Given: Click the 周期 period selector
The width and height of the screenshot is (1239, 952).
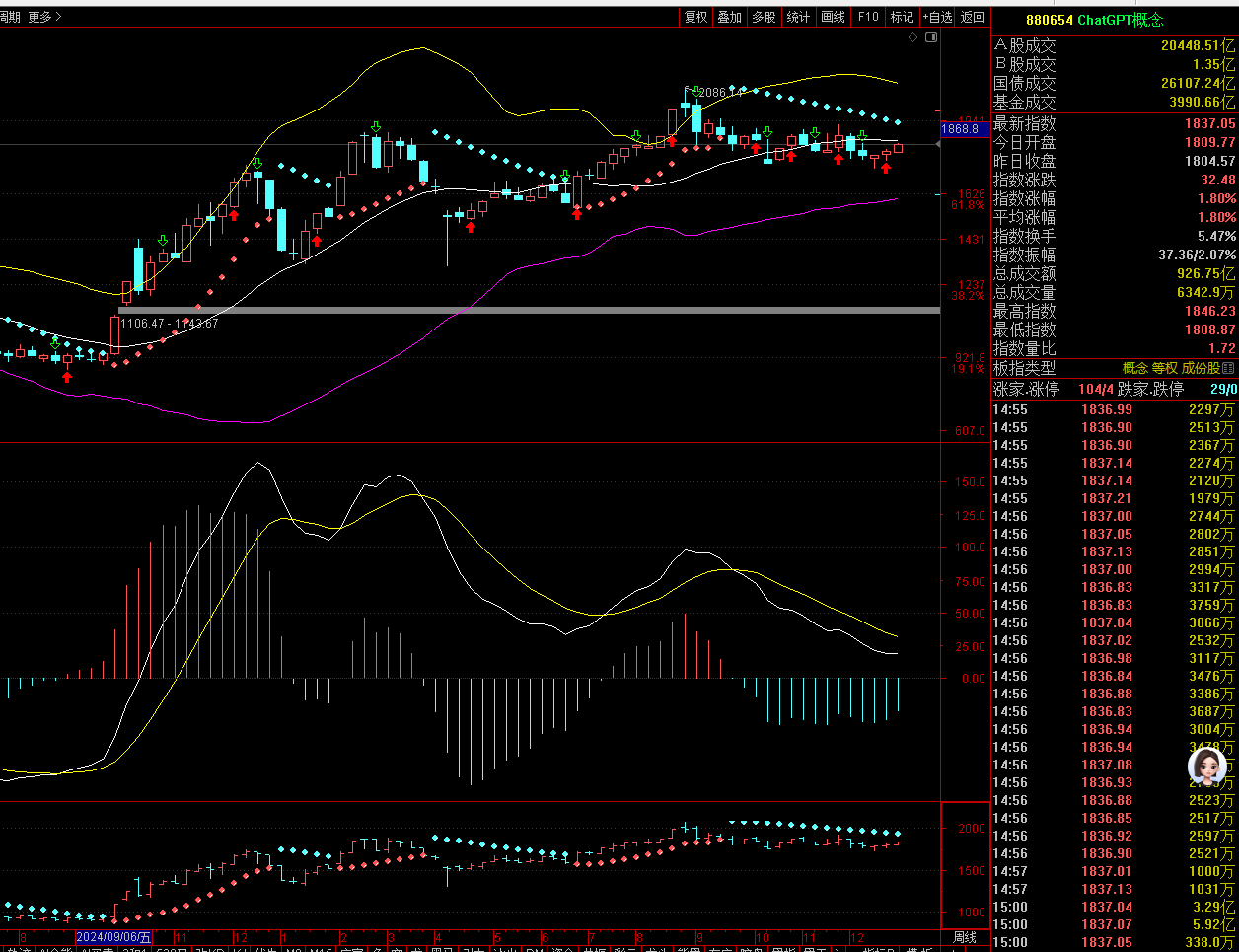Looking at the screenshot, I should pos(10,17).
